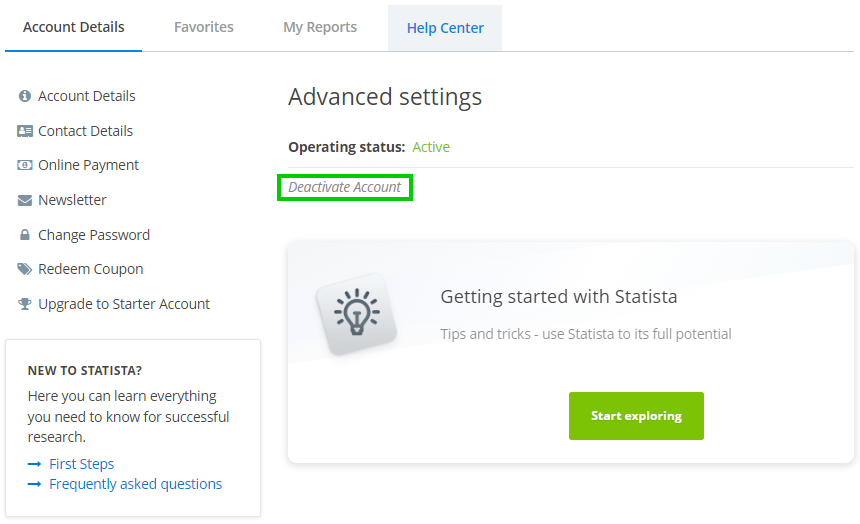Click the contact card icon in sidebar
Viewport: 860px width, 524px height.
(25, 131)
